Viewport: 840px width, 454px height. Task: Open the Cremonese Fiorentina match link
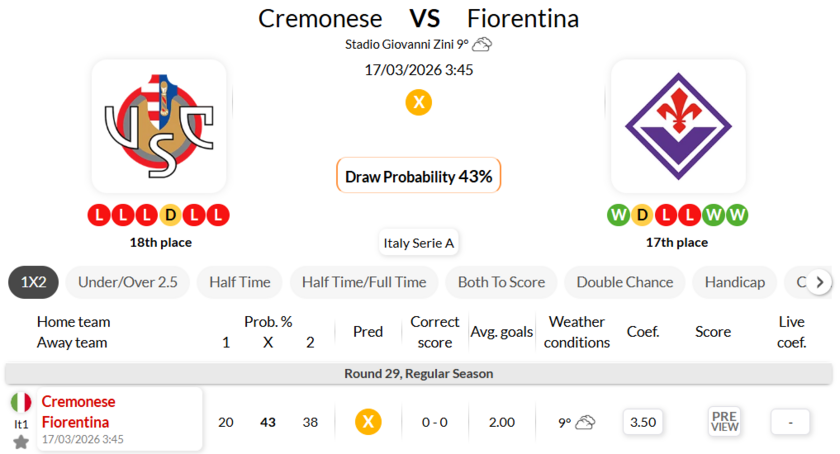(78, 411)
